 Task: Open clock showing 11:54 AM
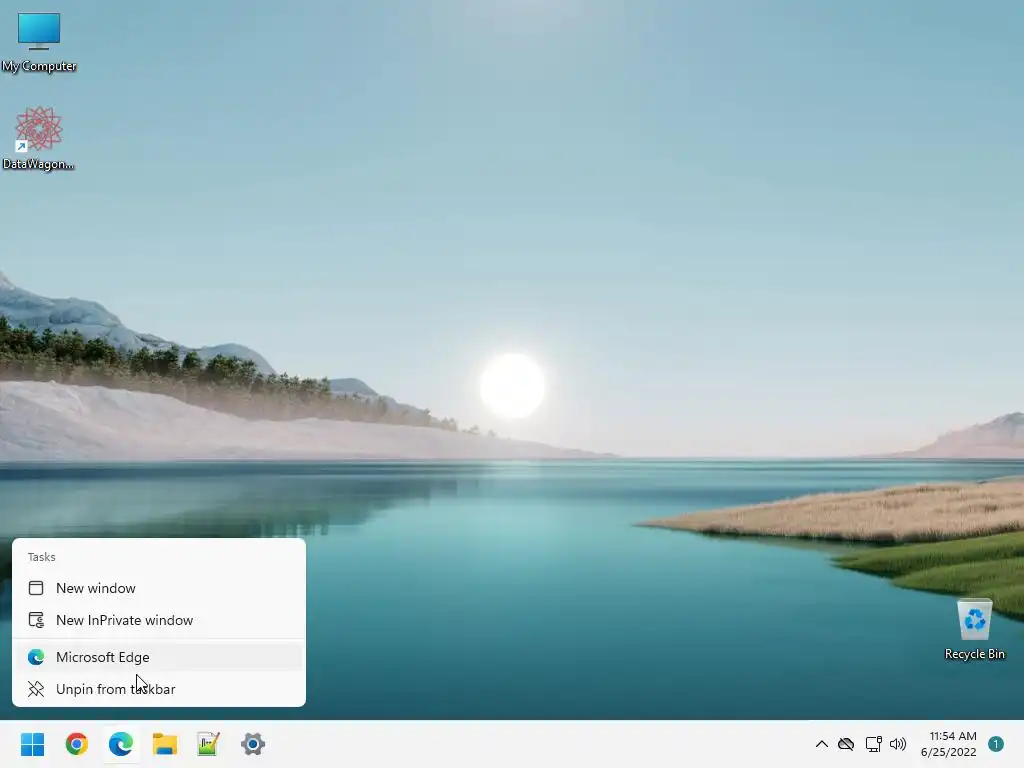pos(948,744)
